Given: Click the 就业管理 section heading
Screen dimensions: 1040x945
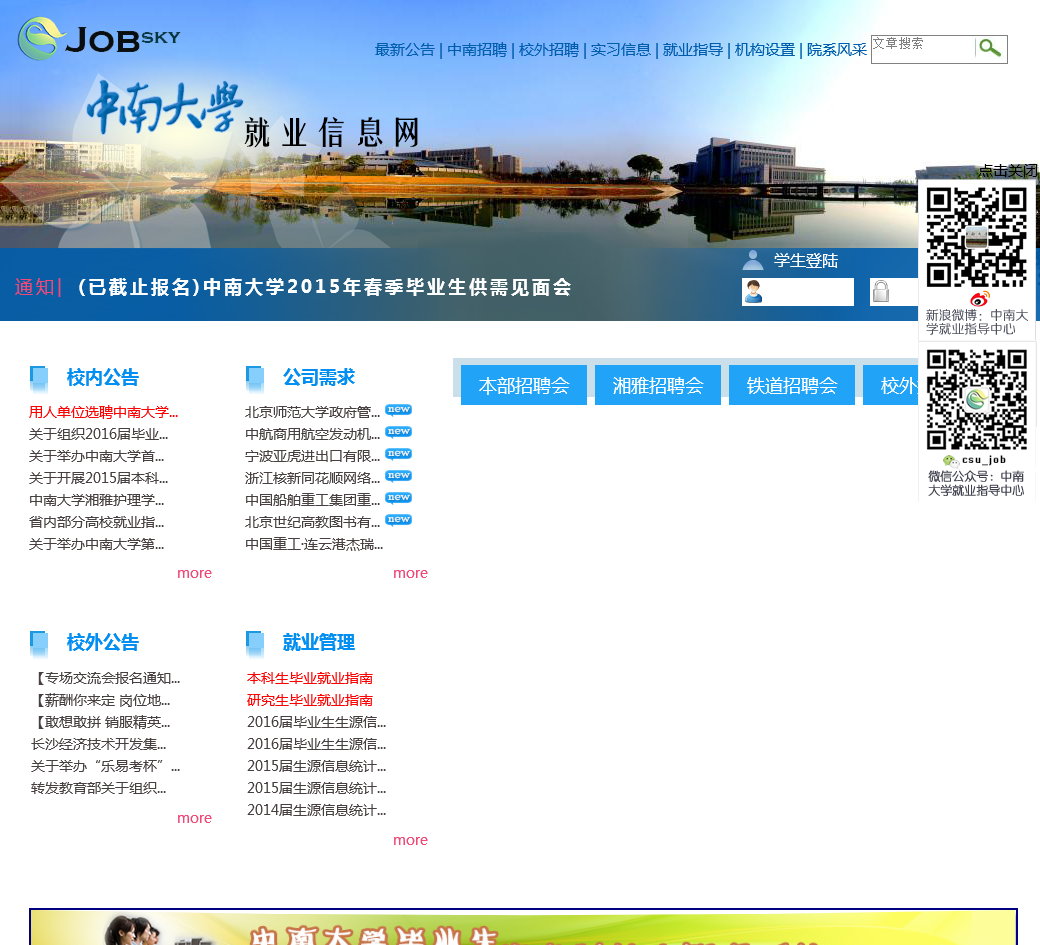Looking at the screenshot, I should pos(319,642).
